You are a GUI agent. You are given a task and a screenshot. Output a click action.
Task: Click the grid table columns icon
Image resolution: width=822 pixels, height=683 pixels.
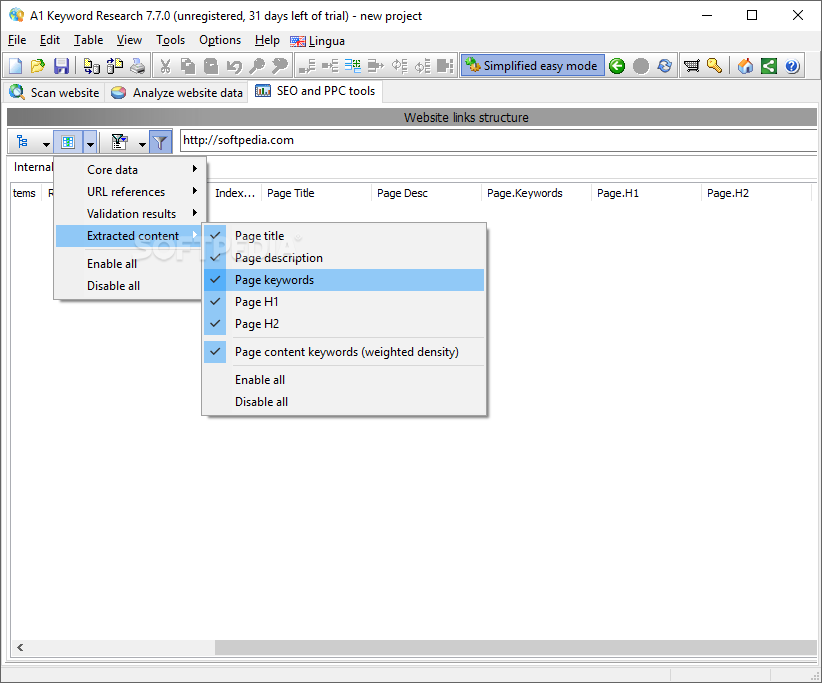[68, 142]
